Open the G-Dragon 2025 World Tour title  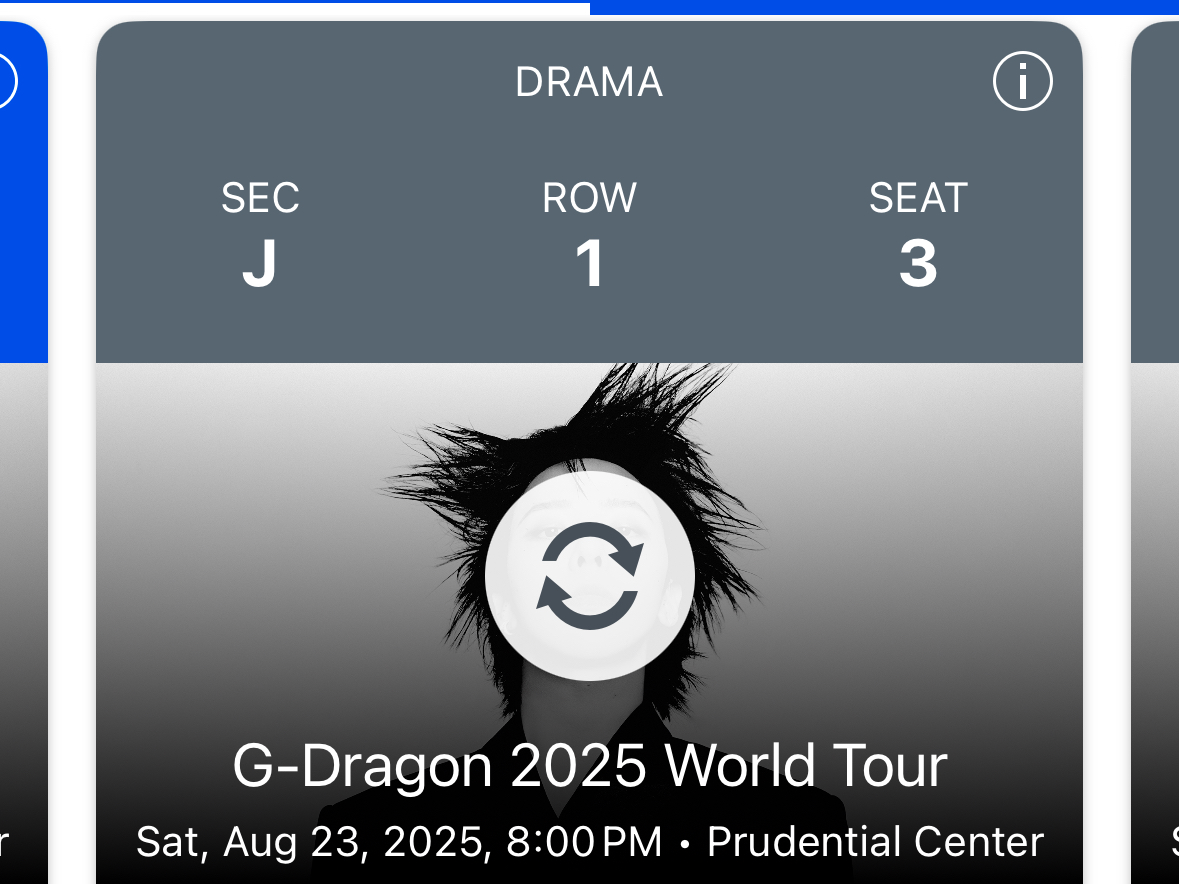pos(589,767)
